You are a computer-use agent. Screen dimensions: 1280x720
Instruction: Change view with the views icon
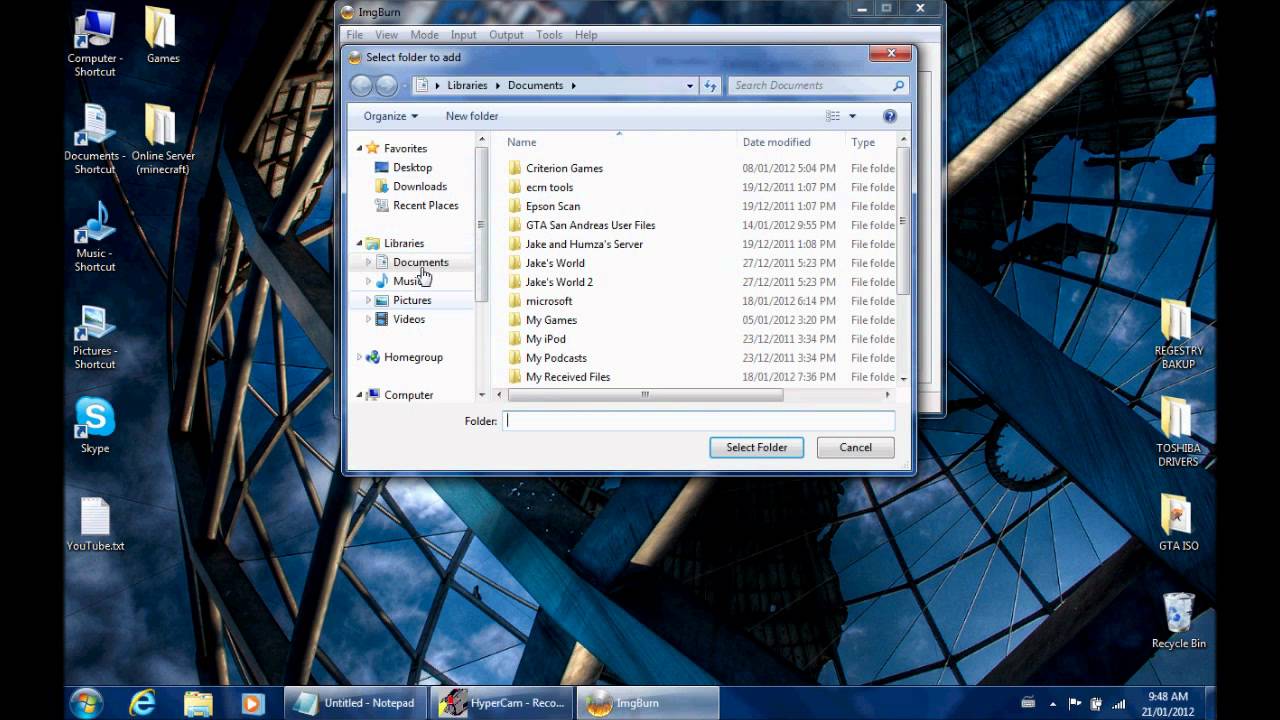click(833, 116)
